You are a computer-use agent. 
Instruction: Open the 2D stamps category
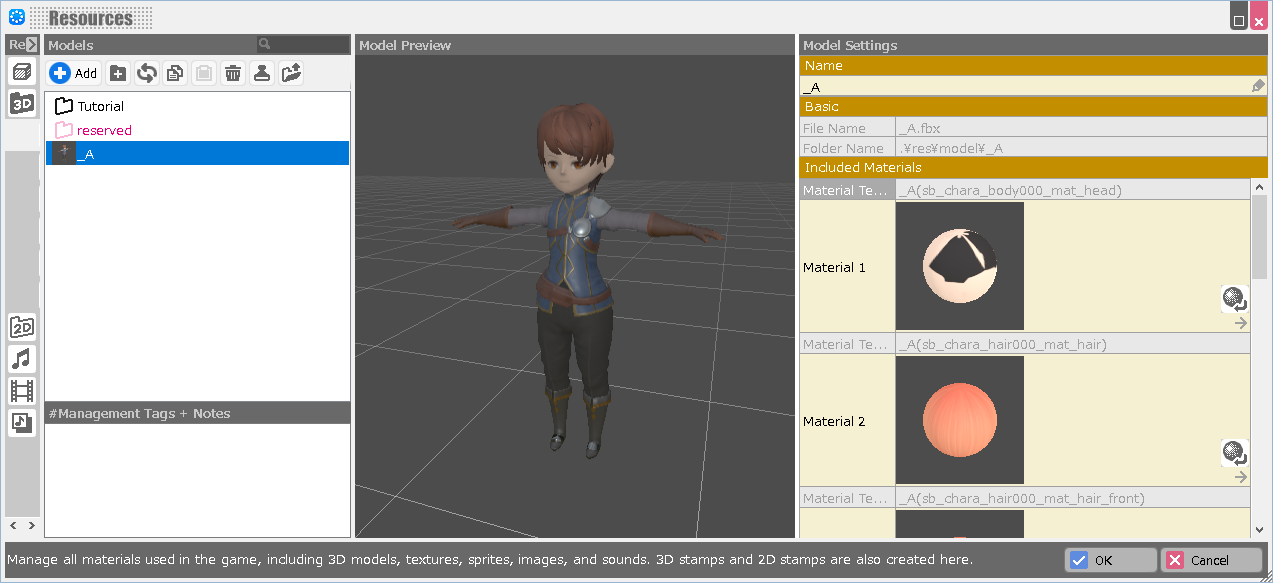click(x=22, y=327)
